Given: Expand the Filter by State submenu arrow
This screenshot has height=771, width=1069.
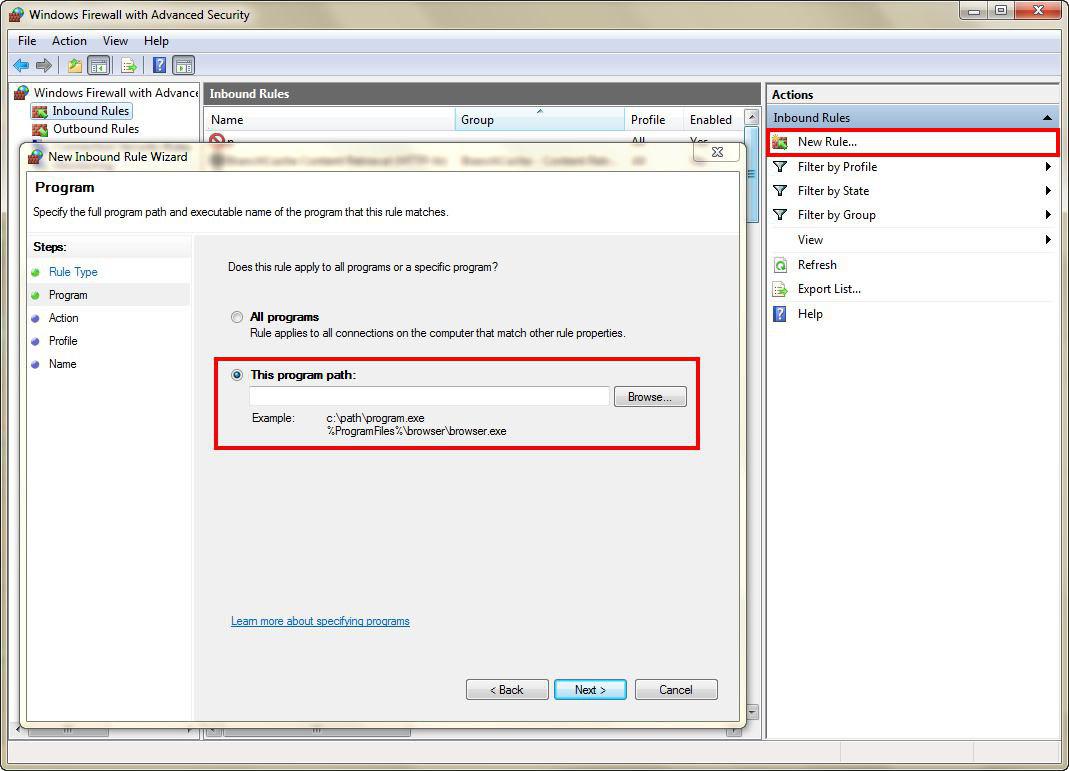Looking at the screenshot, I should 1048,191.
